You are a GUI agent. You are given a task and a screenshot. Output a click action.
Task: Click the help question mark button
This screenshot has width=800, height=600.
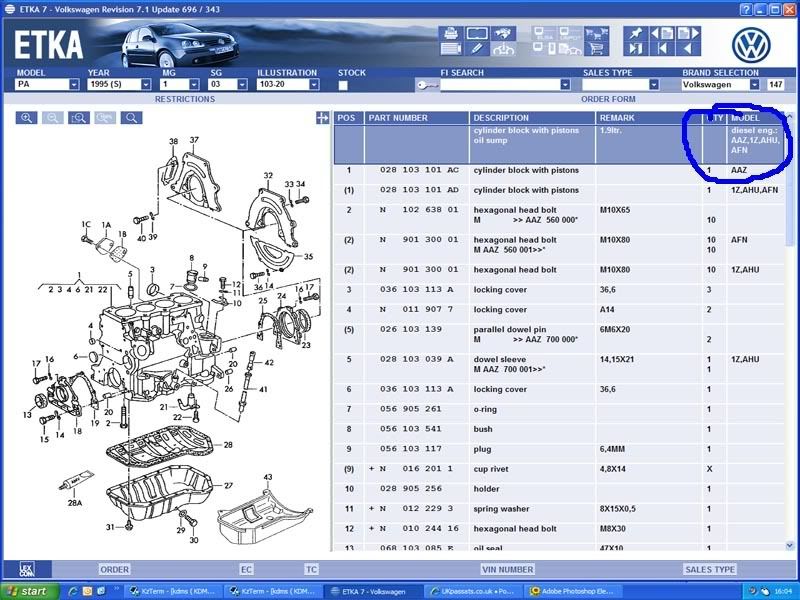tap(746, 9)
